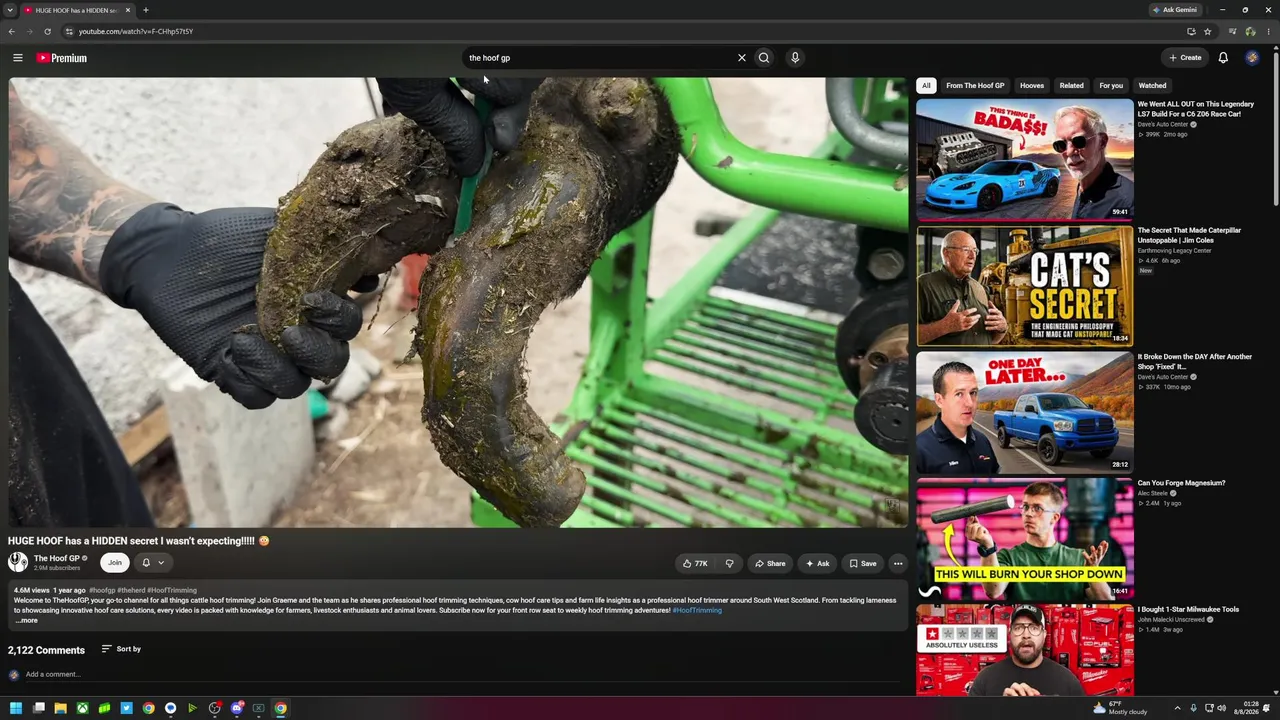Screen dimensions: 1280x720
Task: Go to YouTube Premium home logo
Action: pyautogui.click(x=62, y=58)
